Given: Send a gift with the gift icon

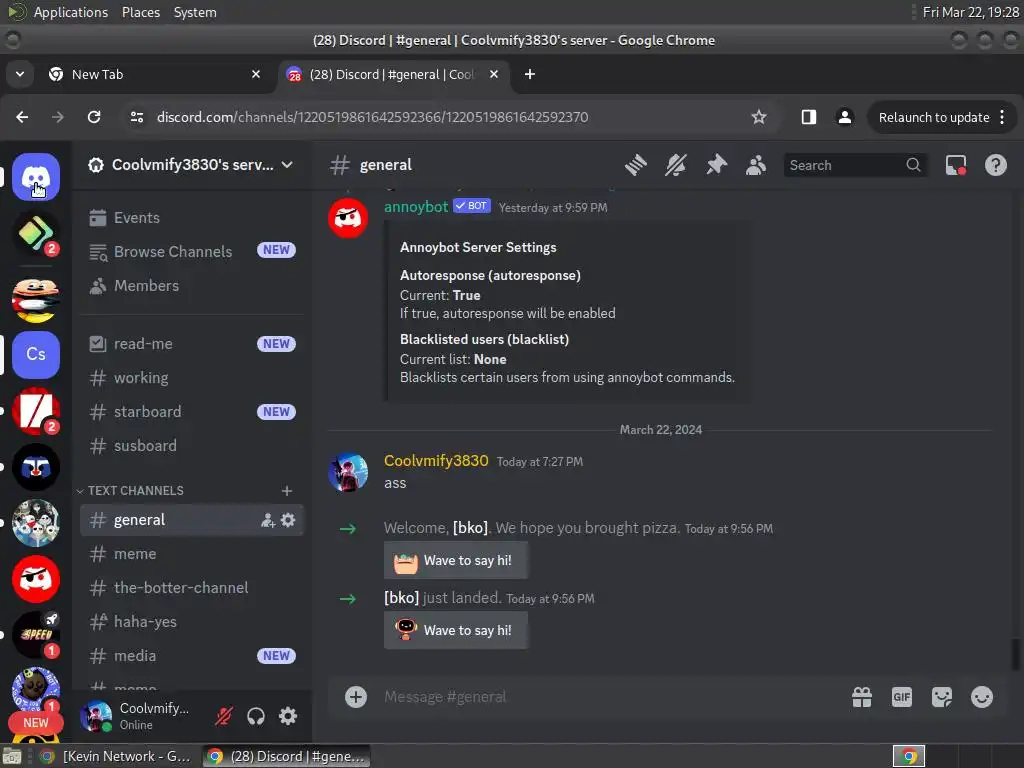Looking at the screenshot, I should tap(862, 697).
